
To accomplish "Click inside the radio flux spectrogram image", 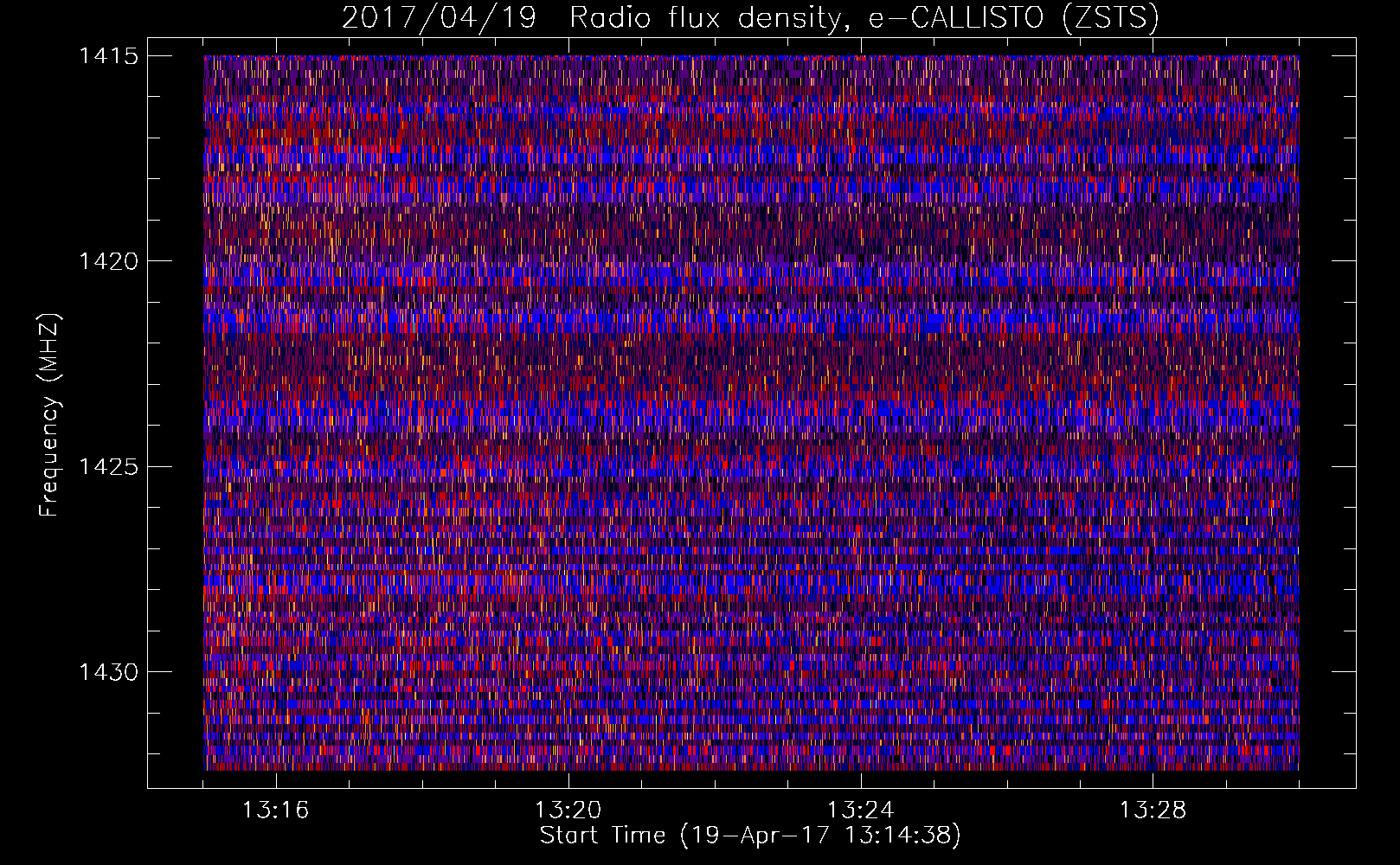I will [751, 413].
